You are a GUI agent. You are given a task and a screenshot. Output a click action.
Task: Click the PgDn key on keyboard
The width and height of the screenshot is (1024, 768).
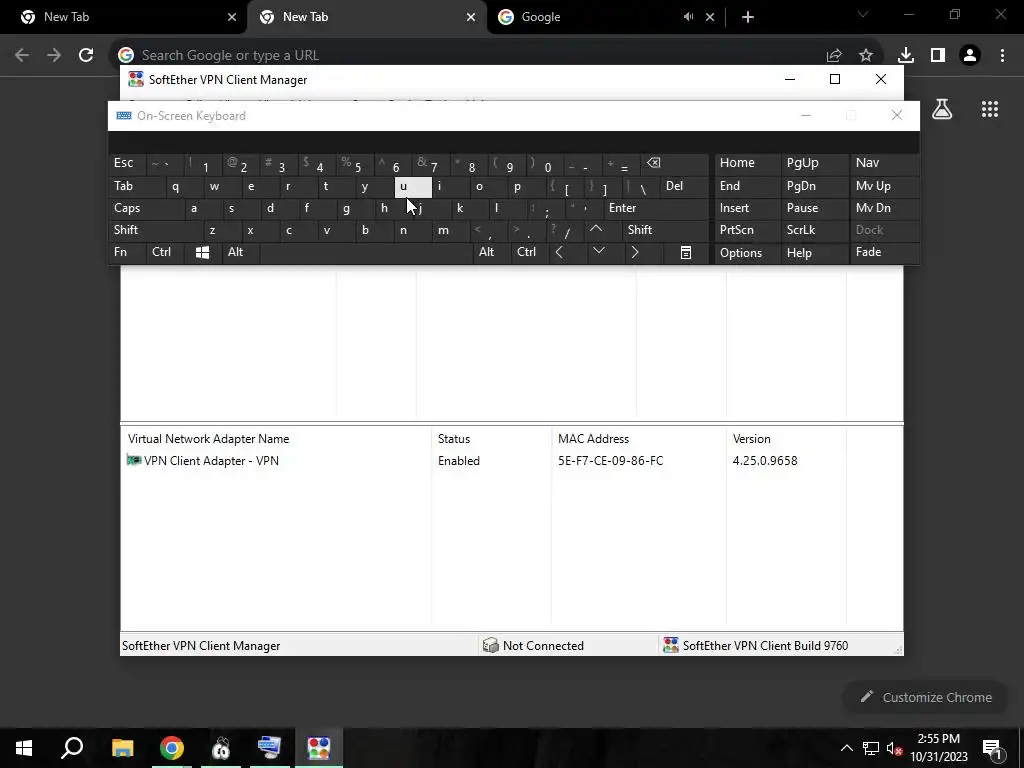[x=813, y=187]
